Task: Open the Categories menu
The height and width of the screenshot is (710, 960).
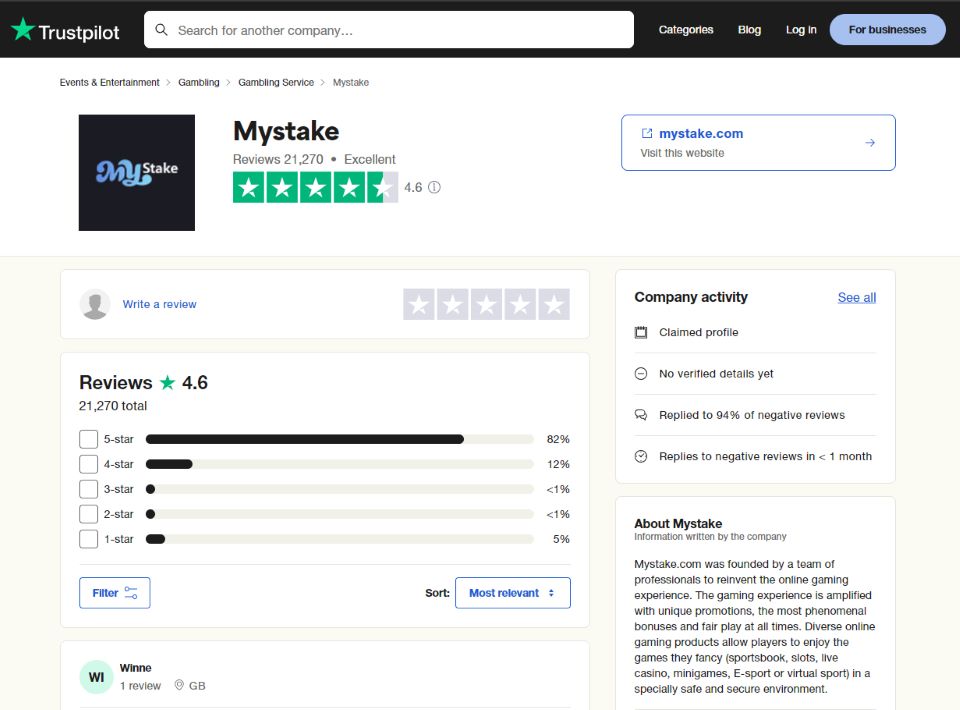Action: 685,30
